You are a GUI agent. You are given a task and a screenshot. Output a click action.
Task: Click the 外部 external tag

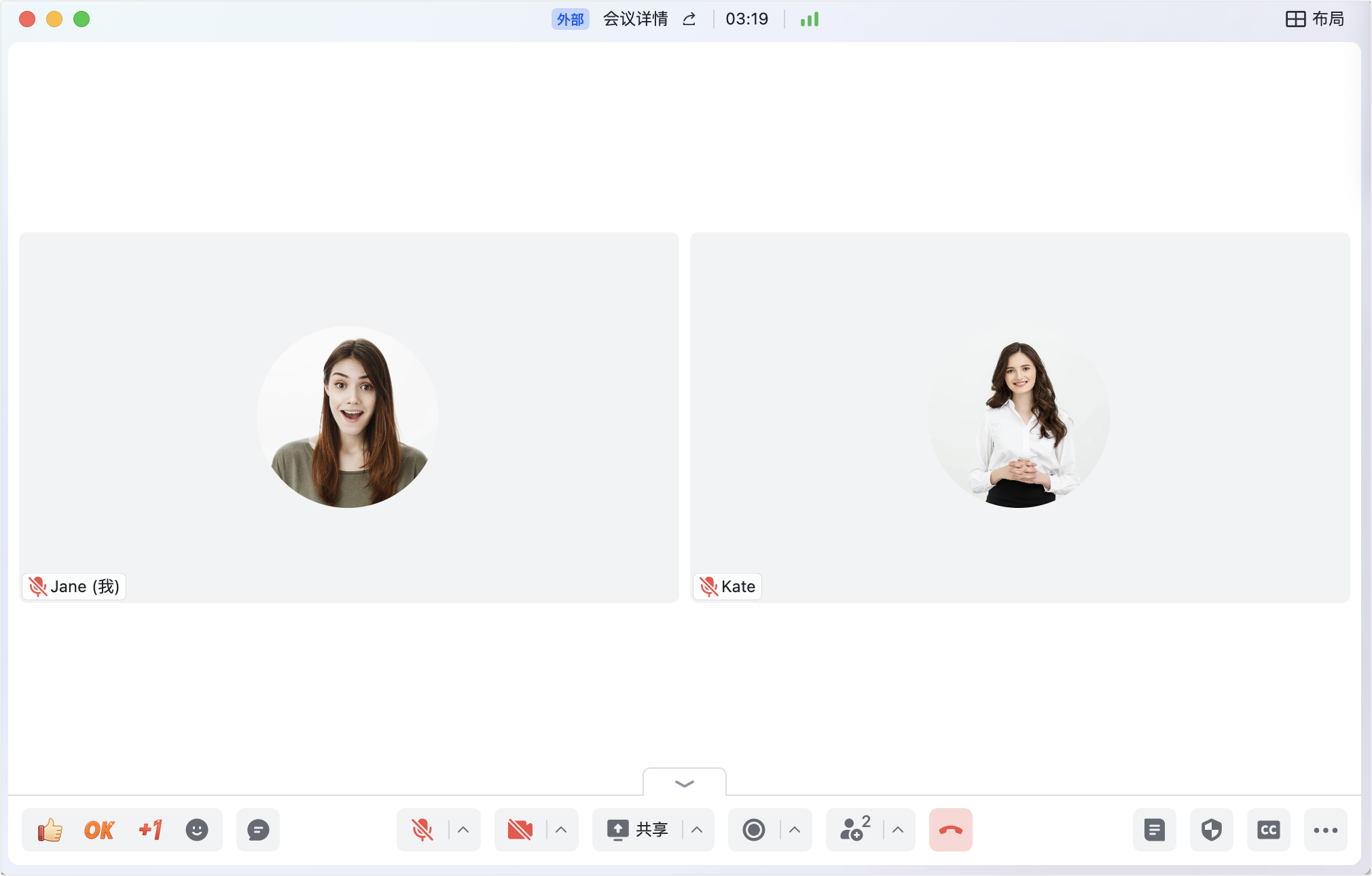[x=570, y=19]
